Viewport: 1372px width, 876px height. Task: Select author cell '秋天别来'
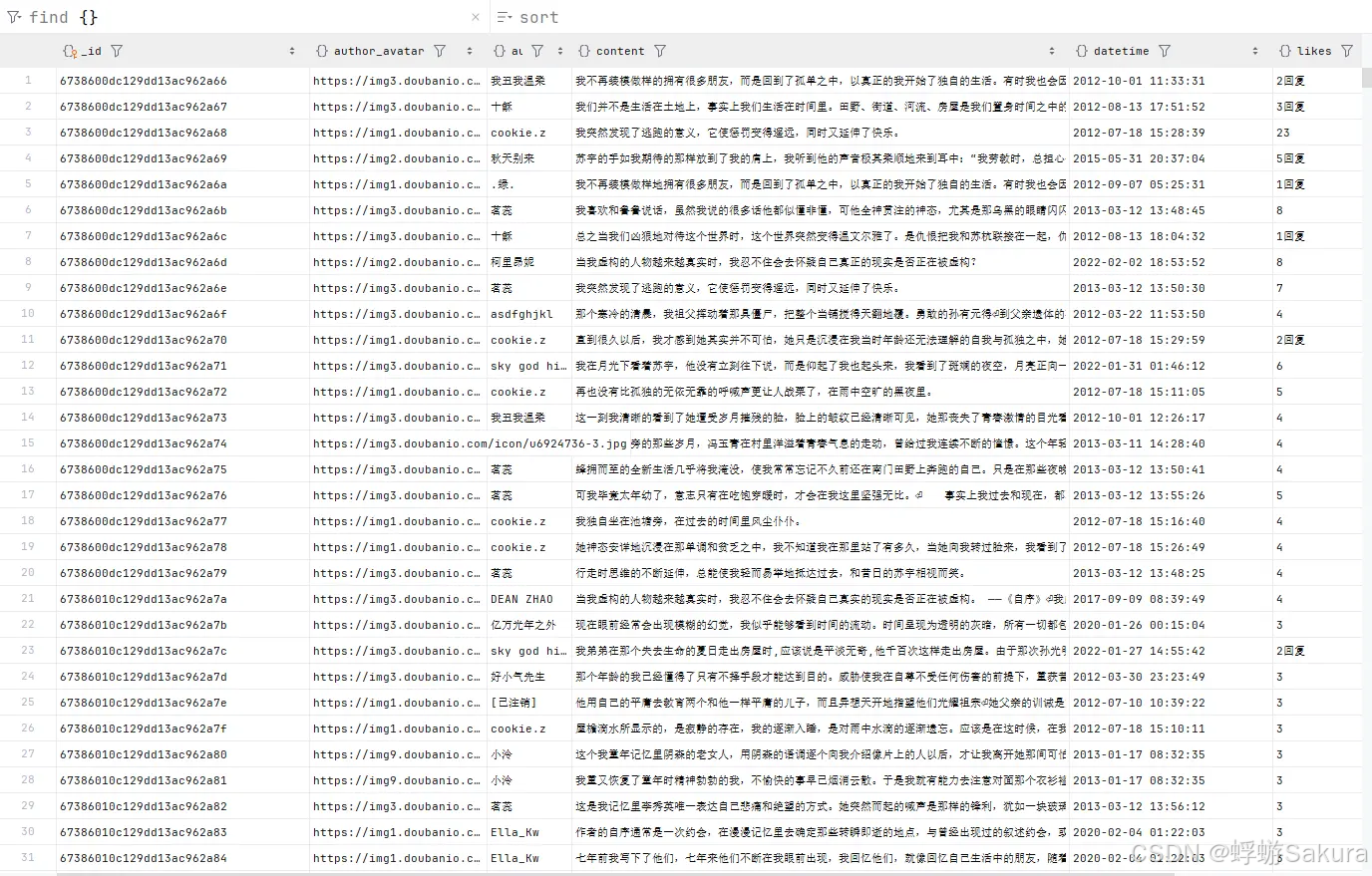point(528,158)
